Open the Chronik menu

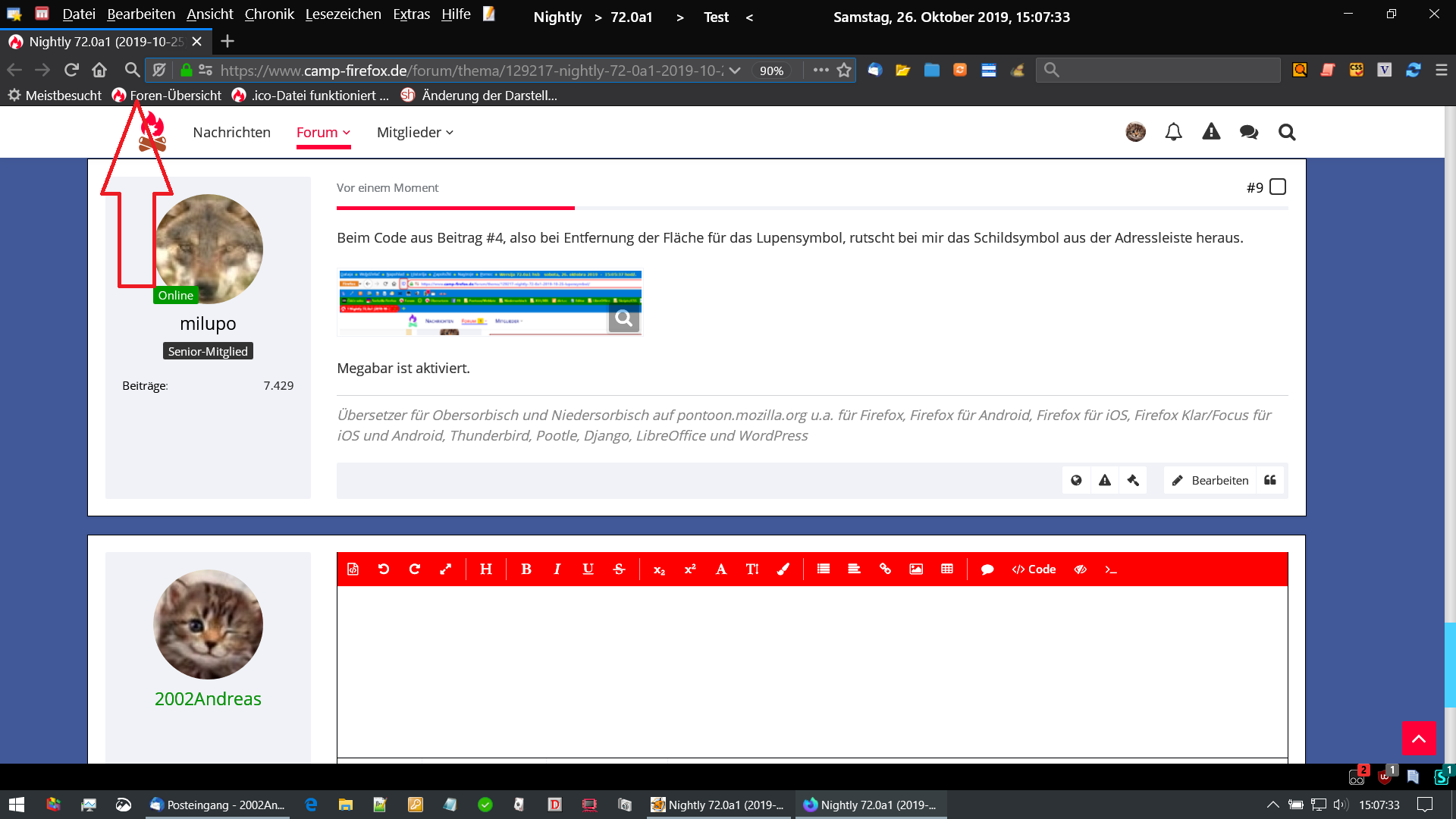point(269,14)
